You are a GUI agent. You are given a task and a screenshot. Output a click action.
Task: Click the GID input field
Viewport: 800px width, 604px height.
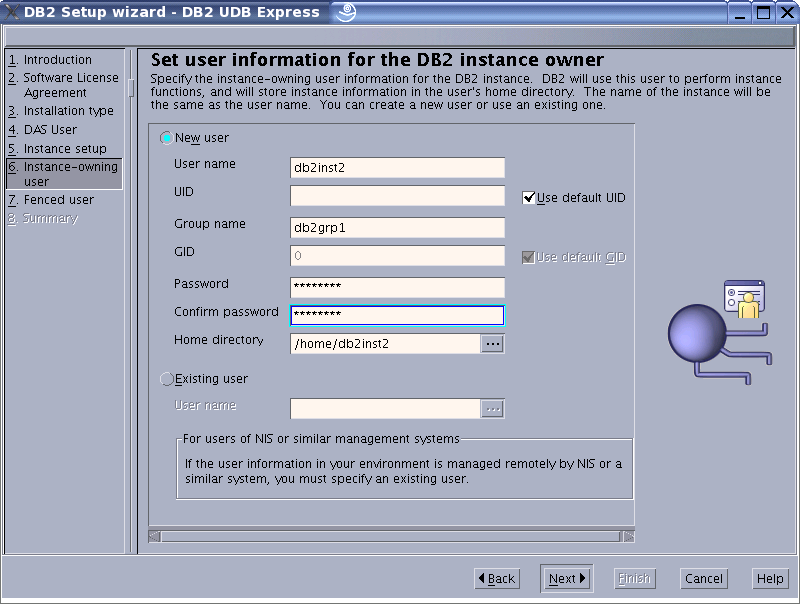pos(397,256)
